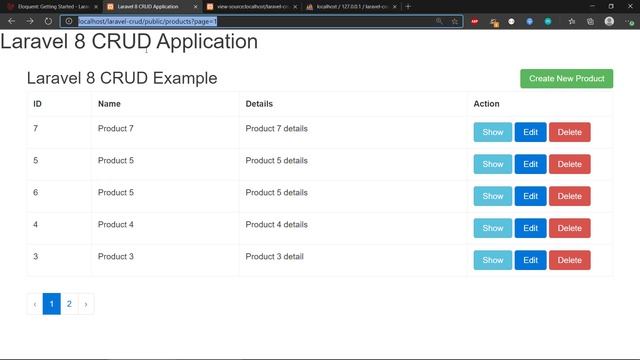Open the teal round extension icon
Viewport: 640px width, 360px height.
coord(548,22)
